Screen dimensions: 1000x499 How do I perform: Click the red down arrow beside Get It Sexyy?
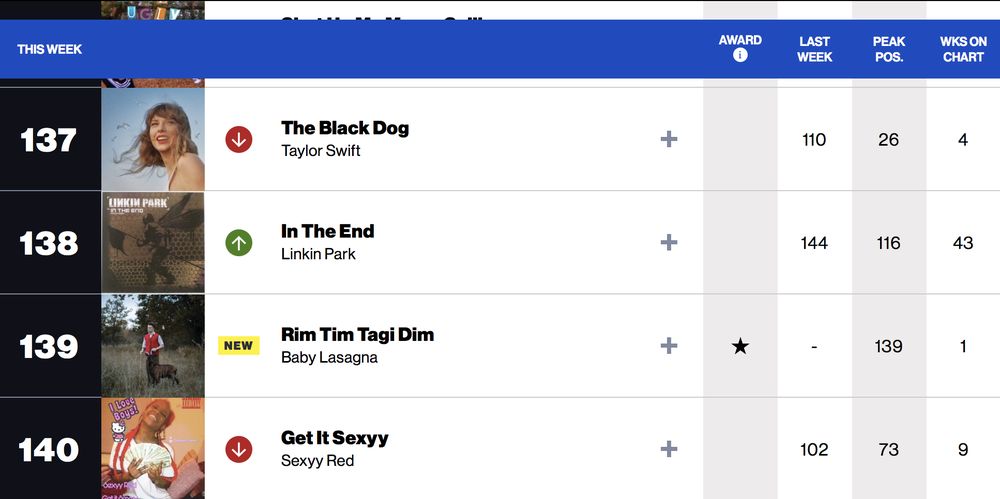point(238,449)
